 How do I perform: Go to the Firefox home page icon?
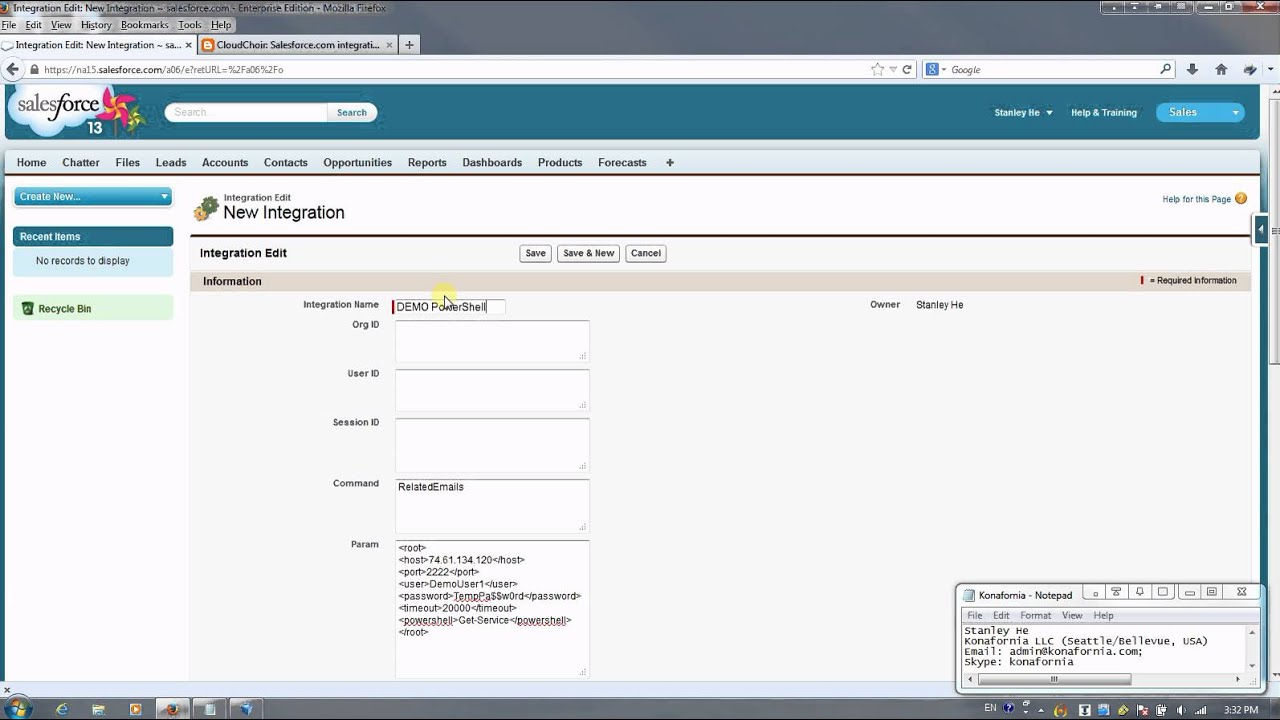(x=1221, y=69)
